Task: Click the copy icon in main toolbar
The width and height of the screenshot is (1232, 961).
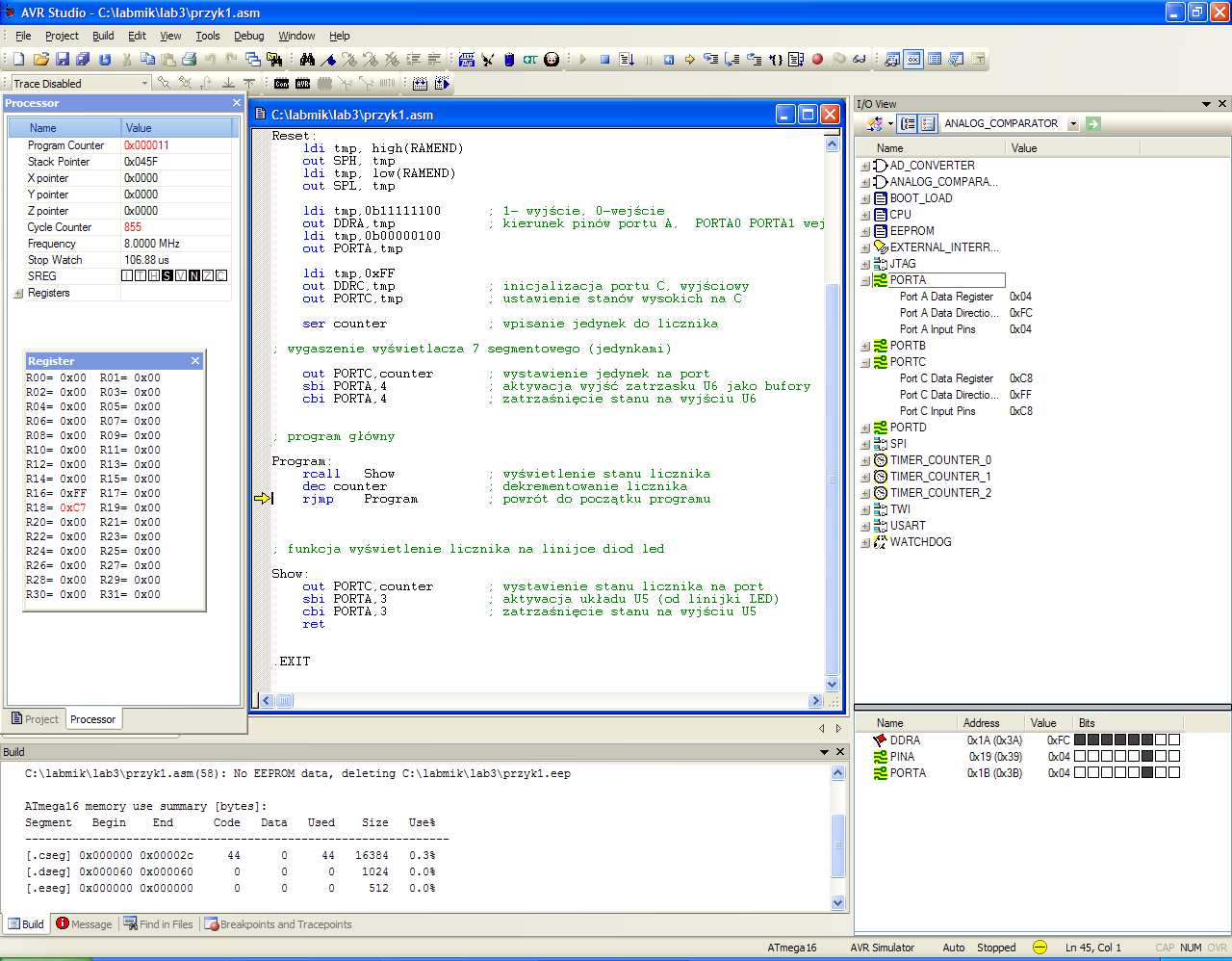Action: click(147, 60)
